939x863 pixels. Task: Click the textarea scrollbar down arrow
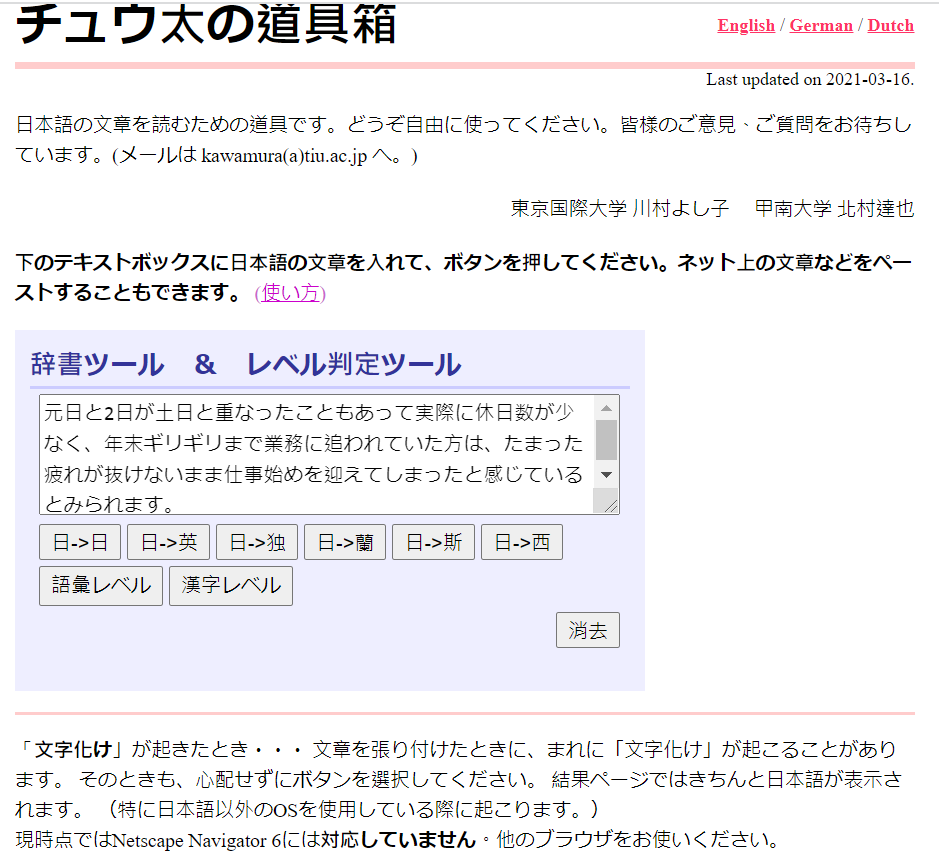pyautogui.click(x=607, y=475)
